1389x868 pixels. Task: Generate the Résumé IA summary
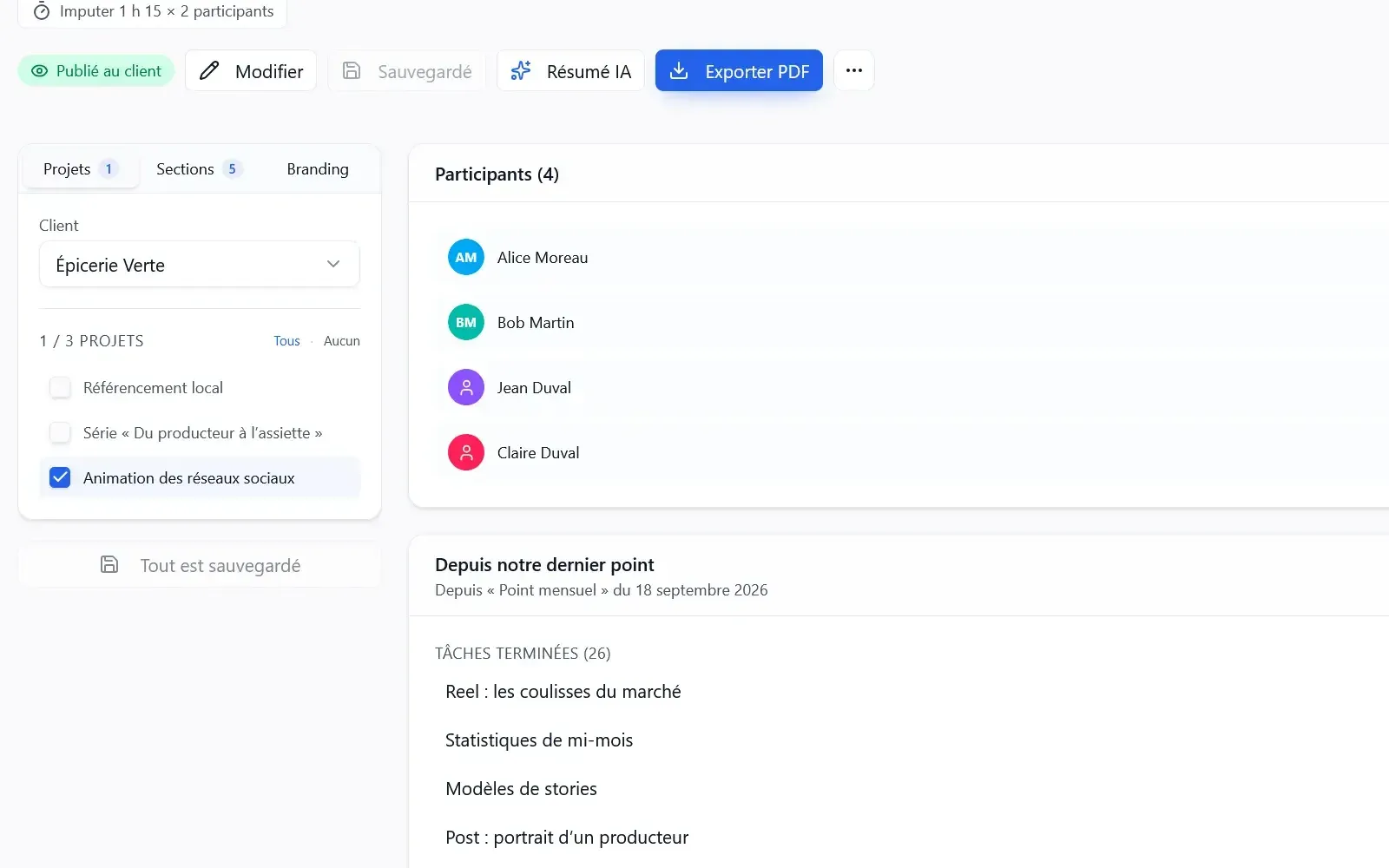(x=570, y=71)
